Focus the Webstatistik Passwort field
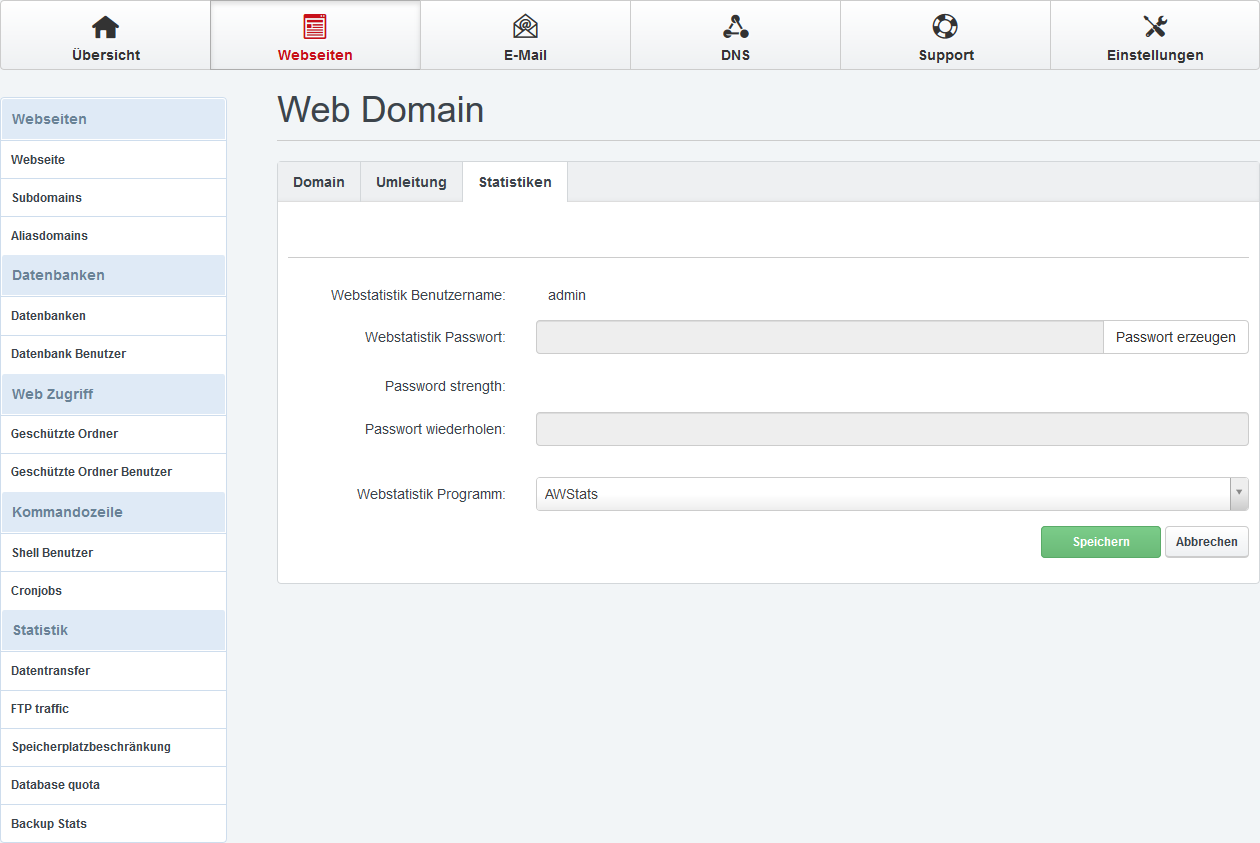The width and height of the screenshot is (1260, 843). tap(819, 337)
